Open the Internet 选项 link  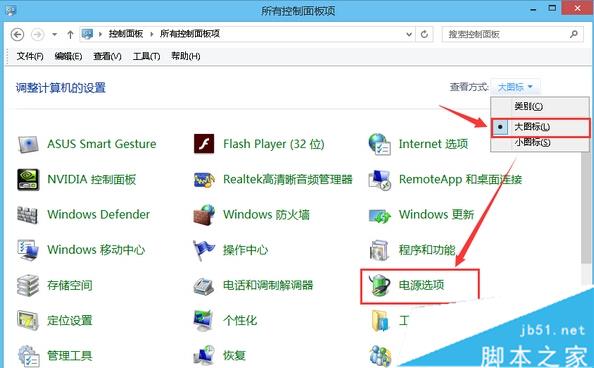coord(433,144)
